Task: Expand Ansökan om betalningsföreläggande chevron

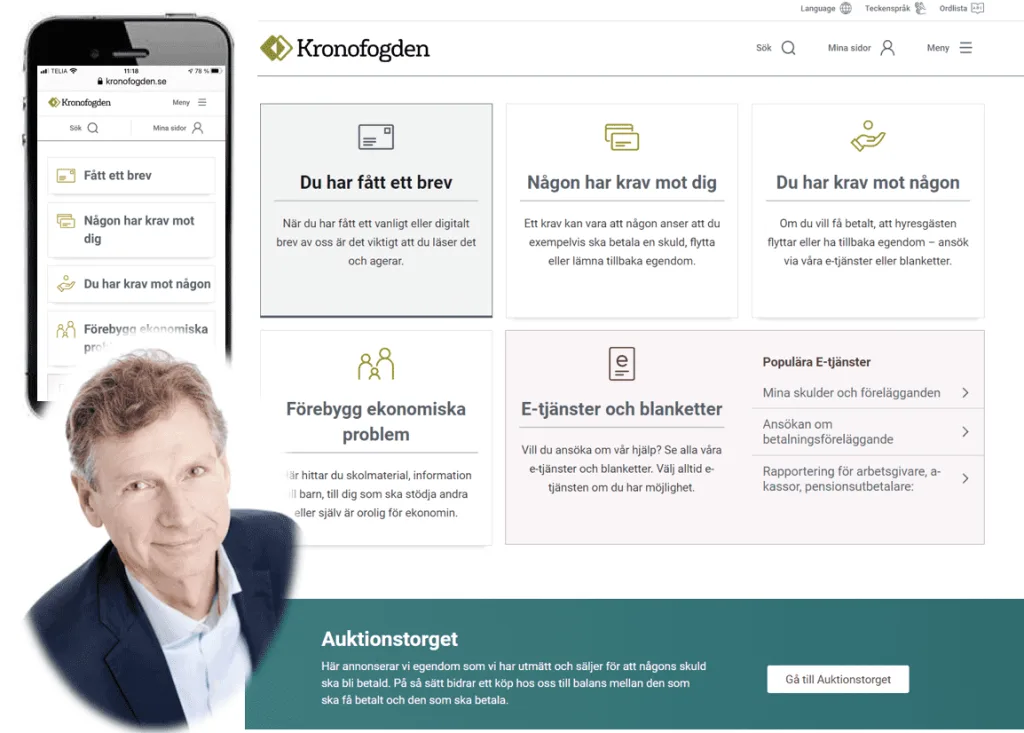Action: [965, 432]
